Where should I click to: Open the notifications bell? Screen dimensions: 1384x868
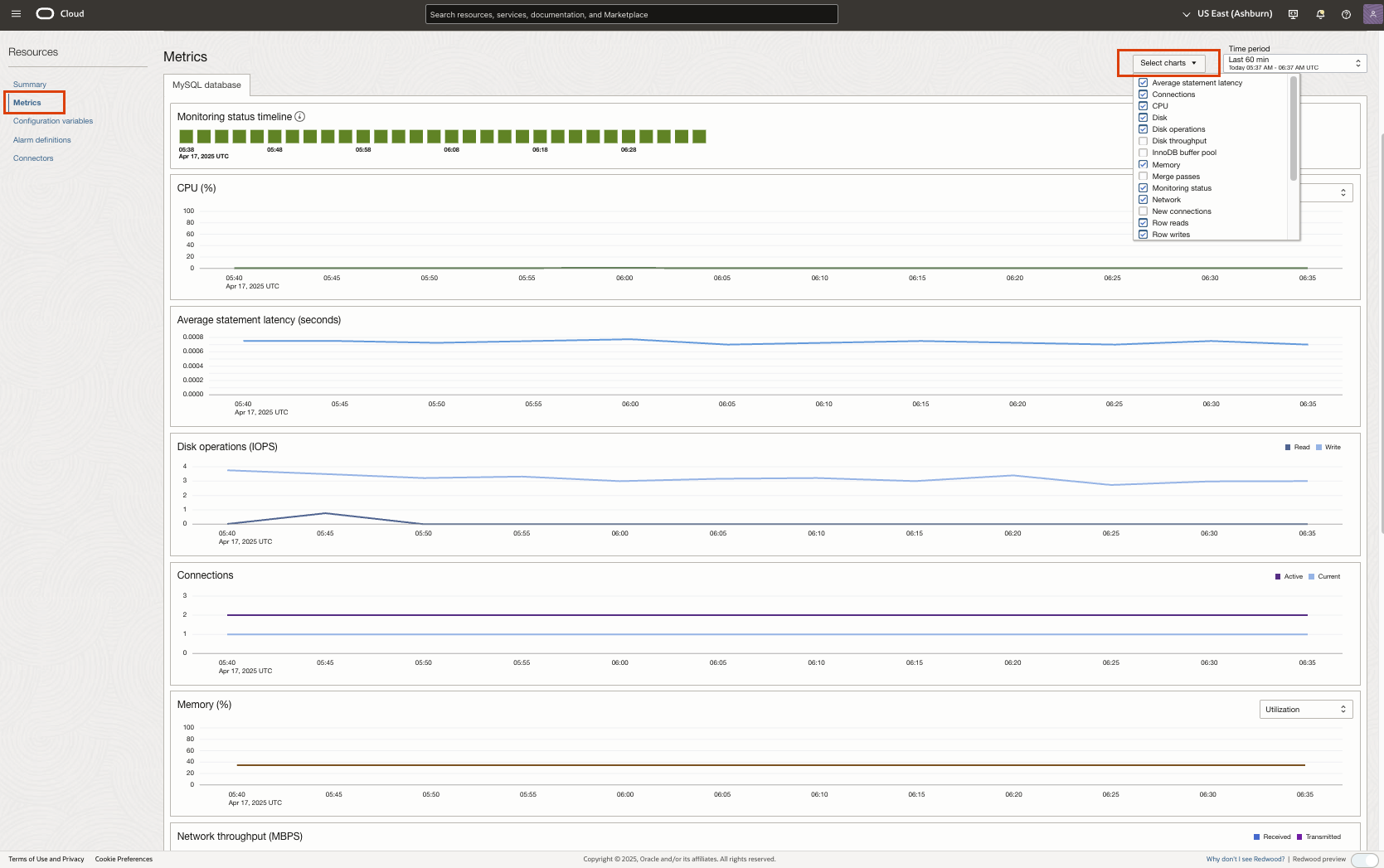(1318, 13)
